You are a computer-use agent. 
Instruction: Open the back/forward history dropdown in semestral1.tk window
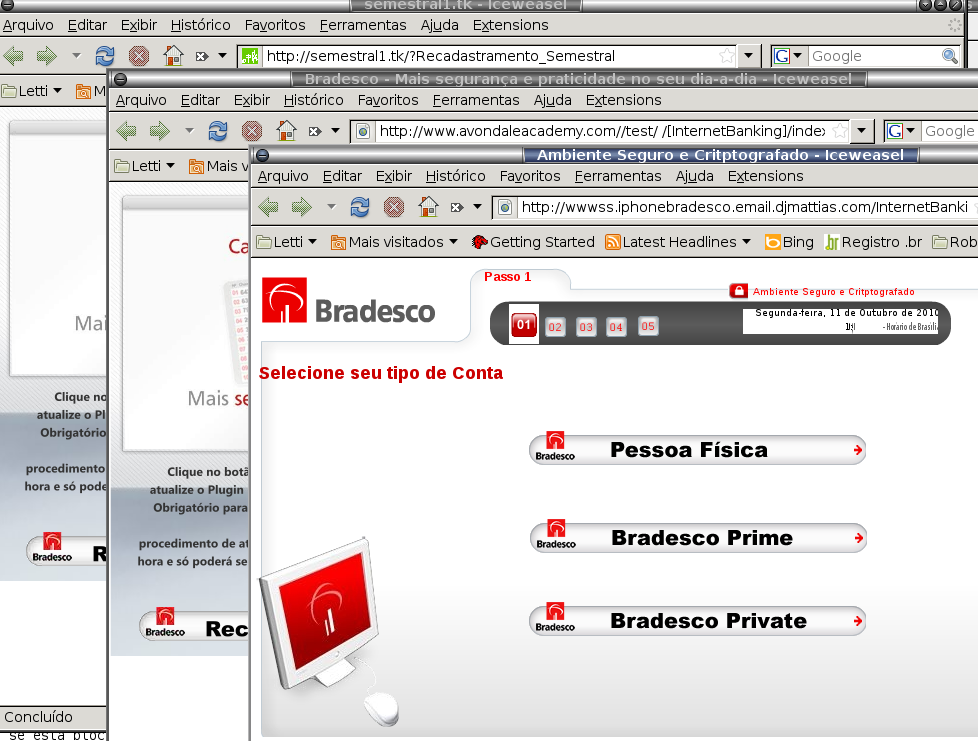tap(76, 56)
